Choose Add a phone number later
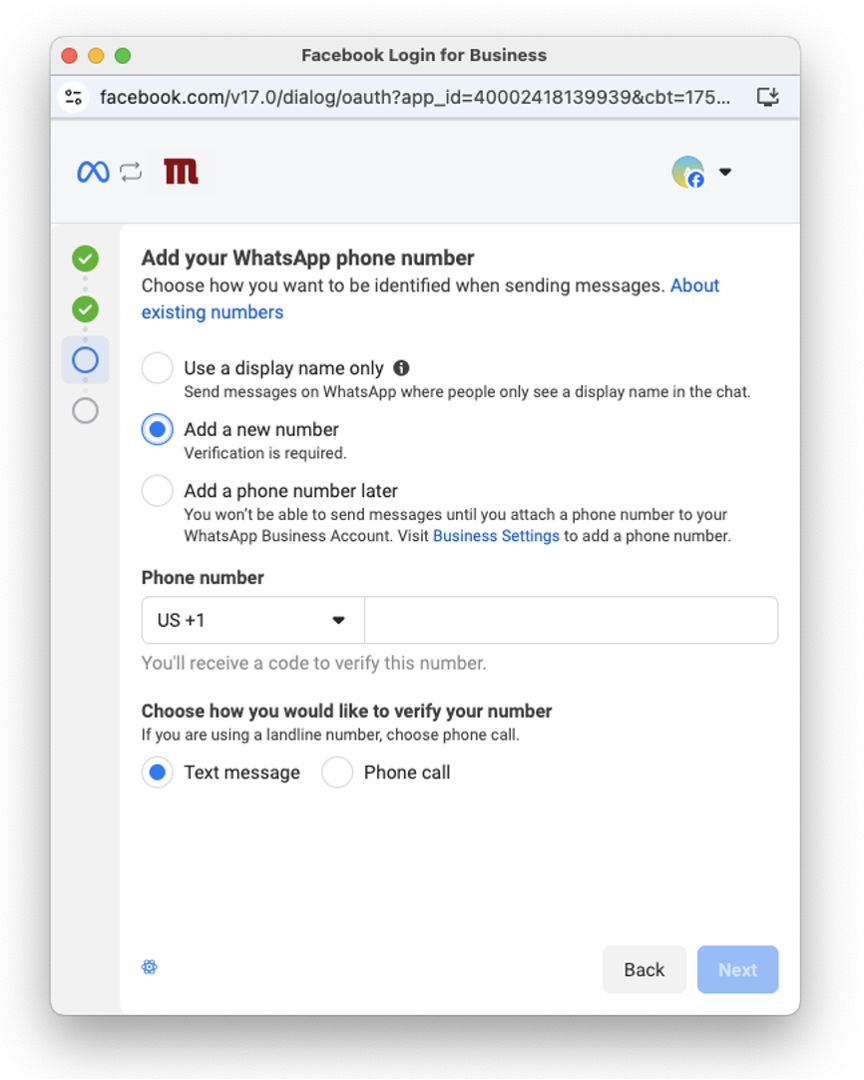 pos(157,490)
